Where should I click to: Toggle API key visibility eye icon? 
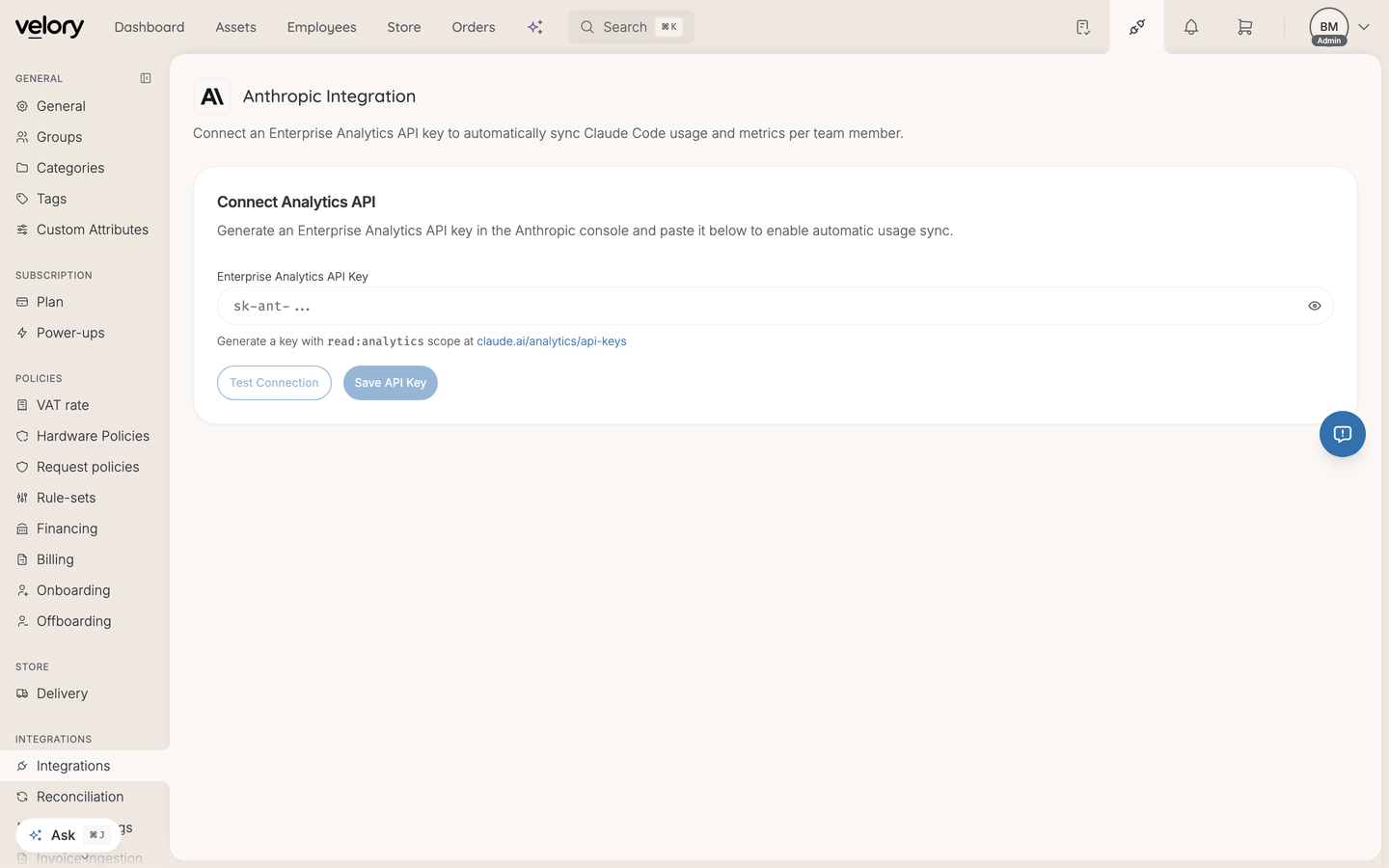1315,306
